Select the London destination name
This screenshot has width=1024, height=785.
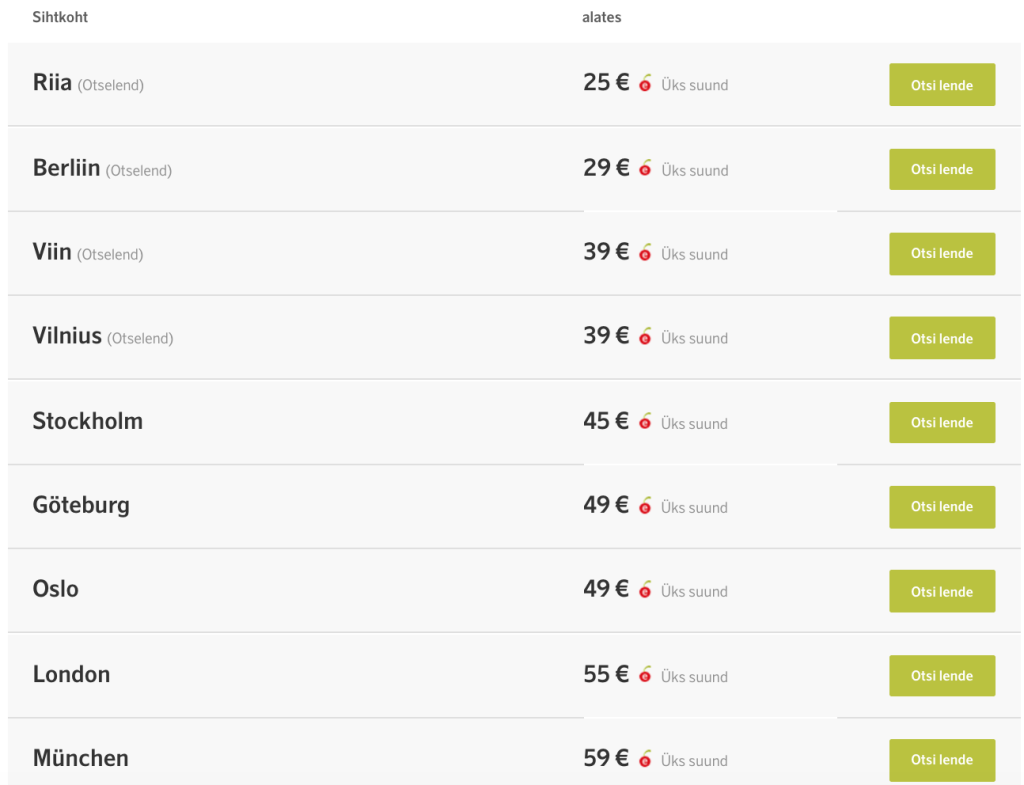[71, 674]
